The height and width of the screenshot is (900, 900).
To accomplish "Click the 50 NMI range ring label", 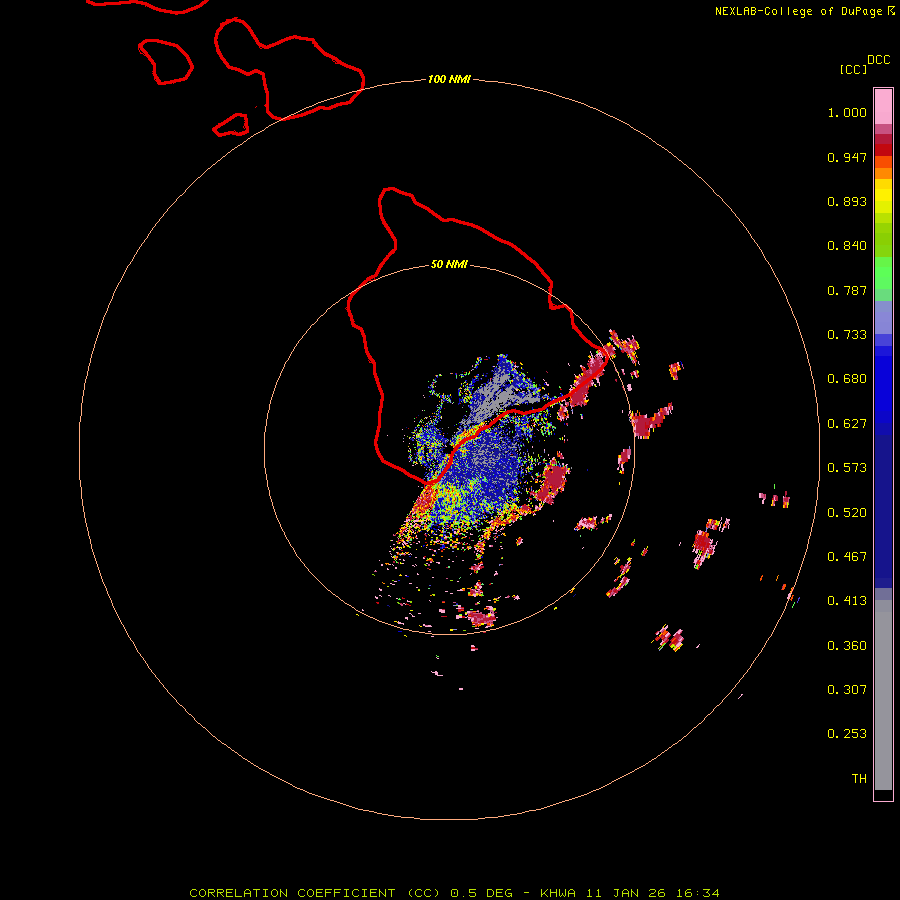I will click(449, 264).
